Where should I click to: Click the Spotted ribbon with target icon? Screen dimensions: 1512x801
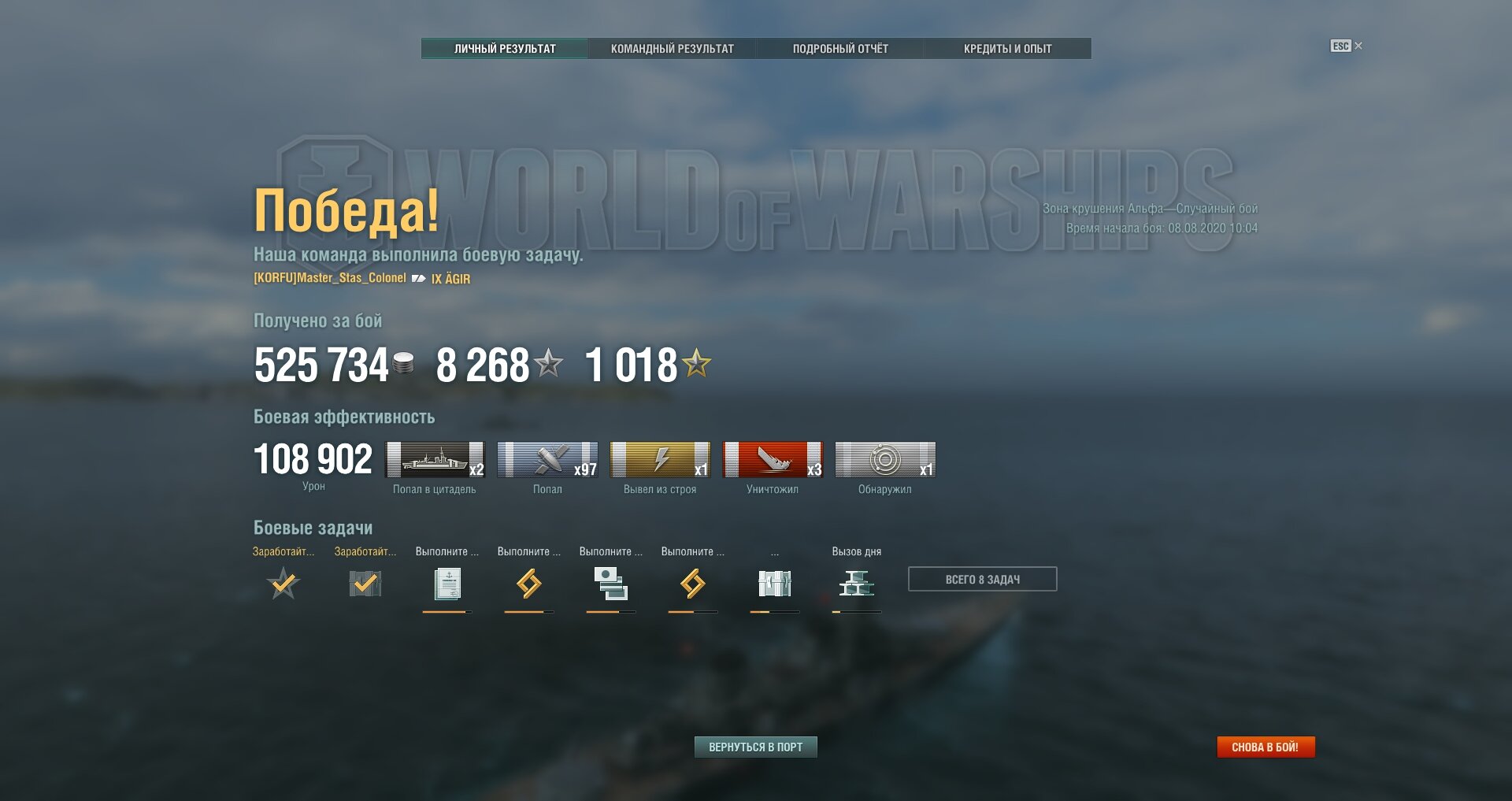pos(885,460)
